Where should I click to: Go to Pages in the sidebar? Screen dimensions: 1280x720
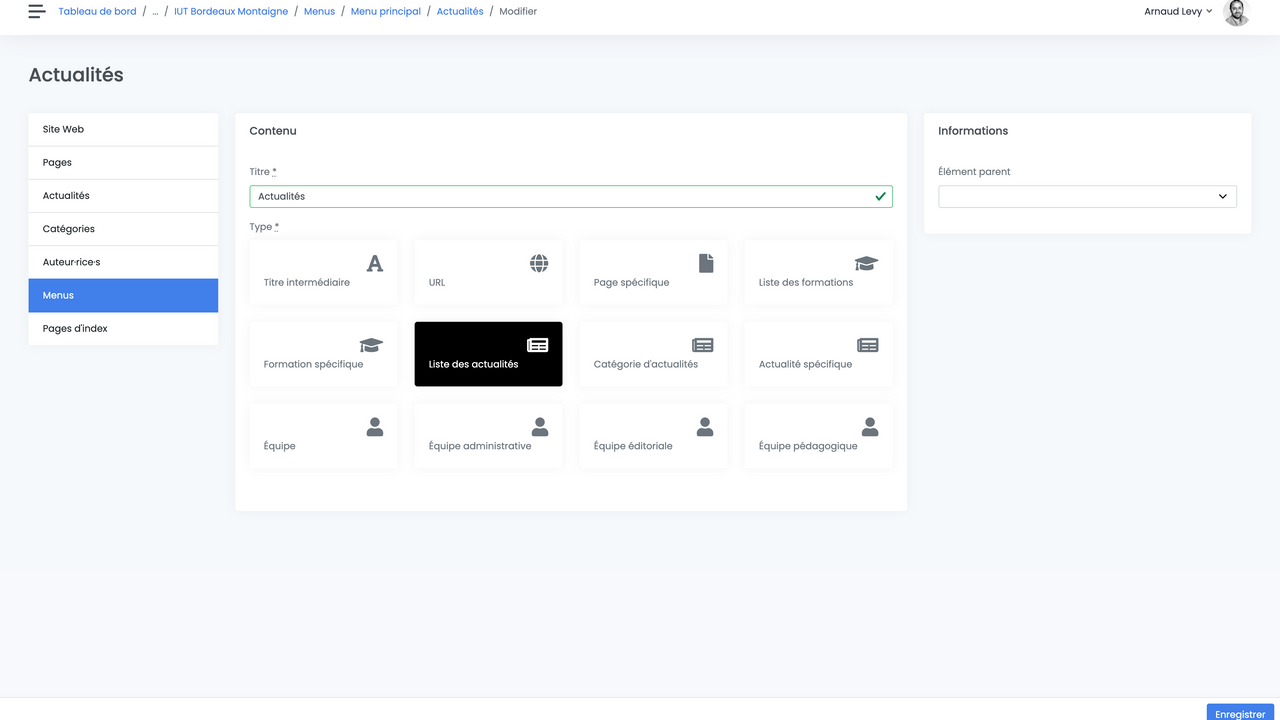point(123,163)
